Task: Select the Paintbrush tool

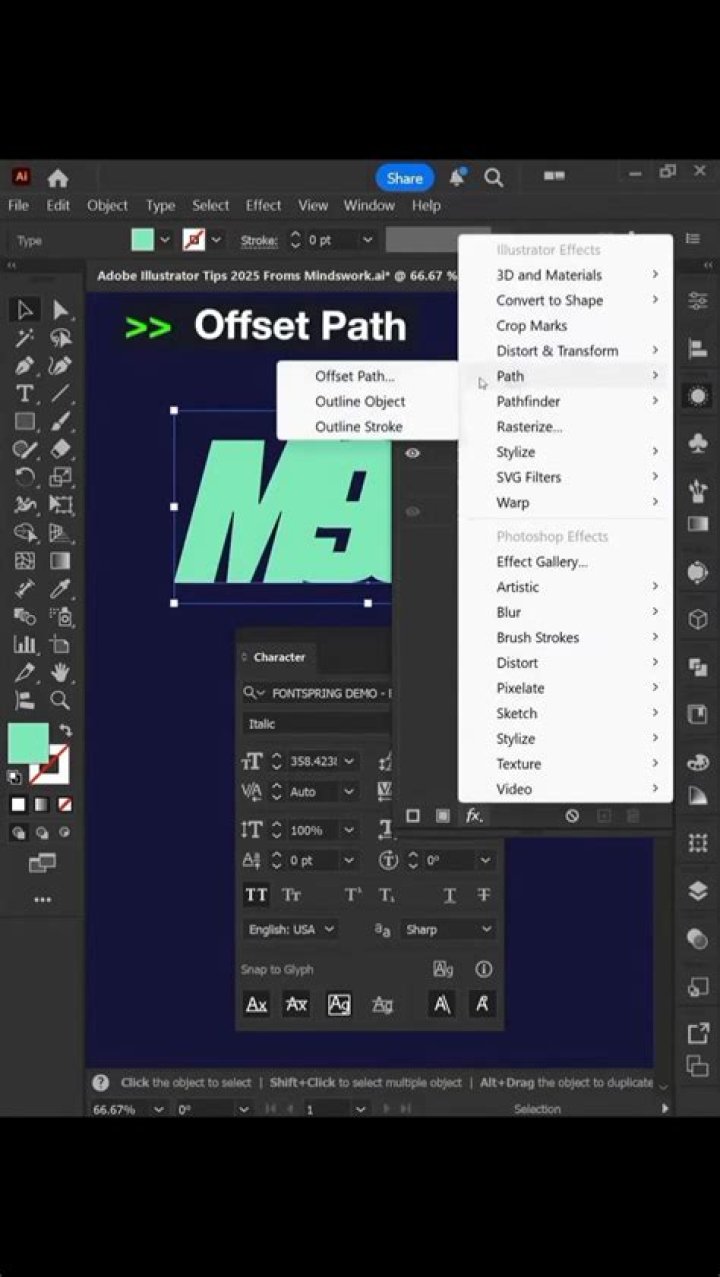Action: coord(61,422)
